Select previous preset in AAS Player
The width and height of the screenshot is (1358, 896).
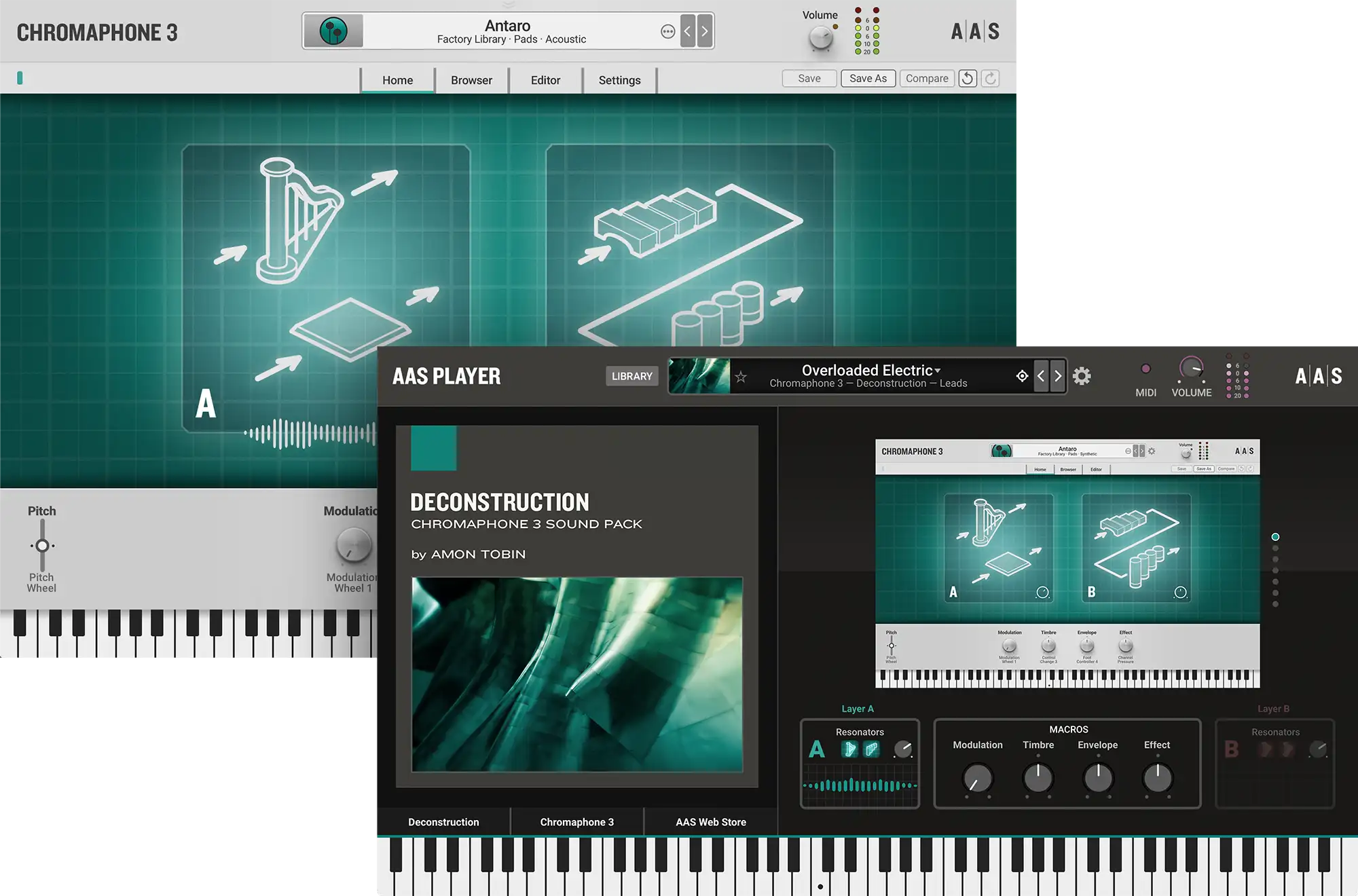[x=1041, y=376]
